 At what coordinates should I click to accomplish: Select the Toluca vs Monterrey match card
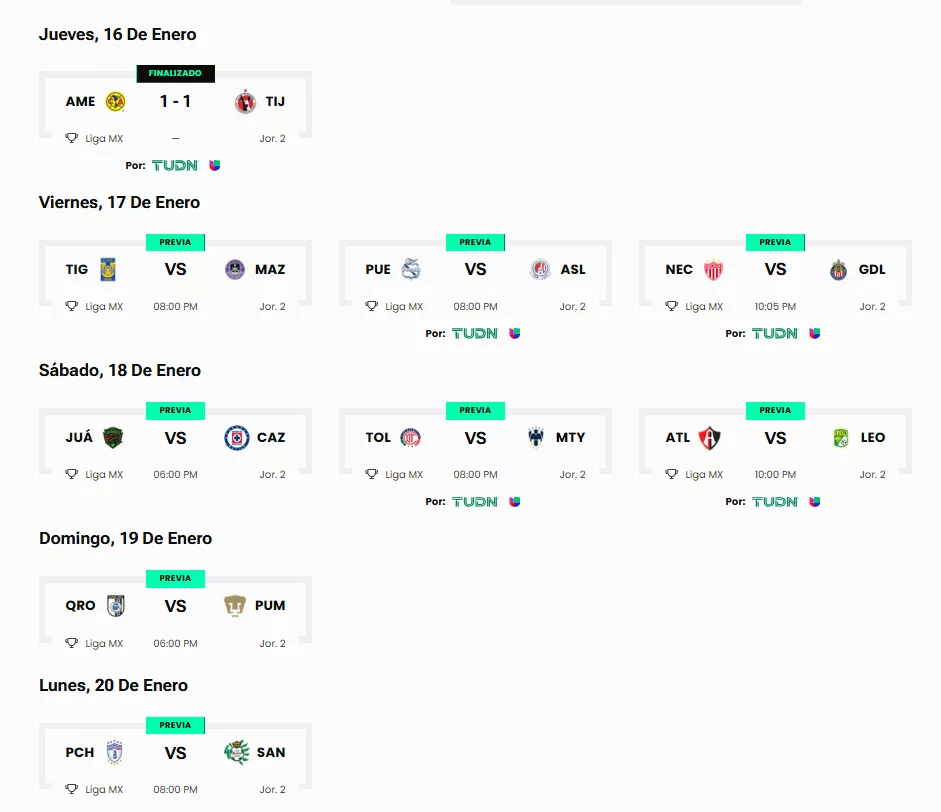pos(475,442)
